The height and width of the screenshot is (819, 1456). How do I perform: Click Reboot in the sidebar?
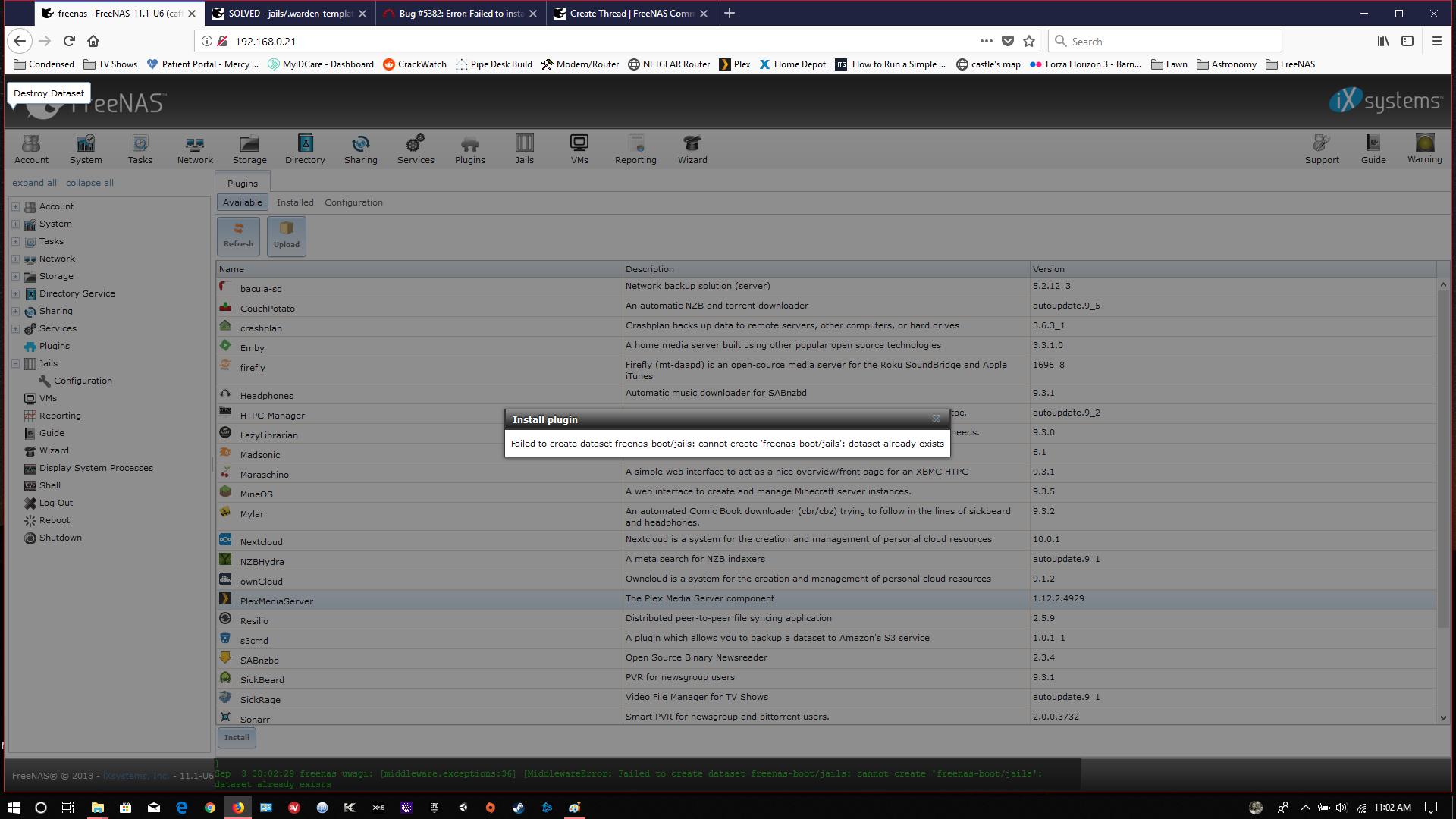coord(55,520)
